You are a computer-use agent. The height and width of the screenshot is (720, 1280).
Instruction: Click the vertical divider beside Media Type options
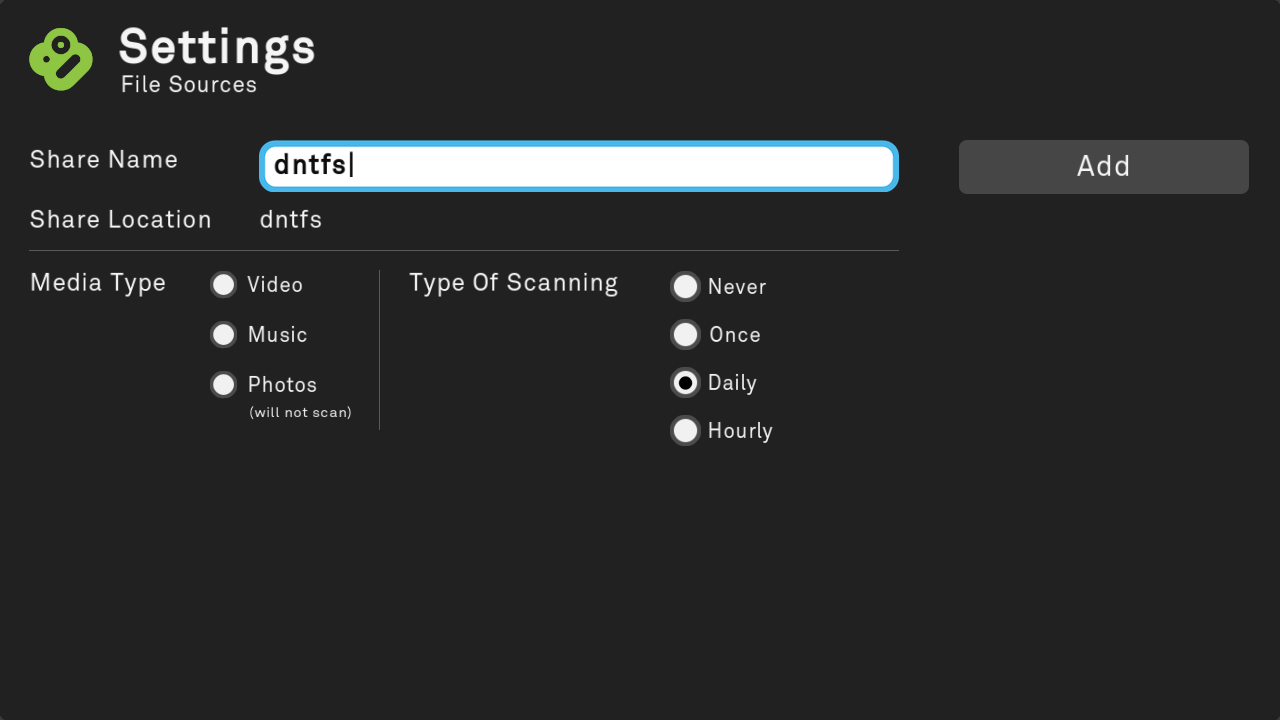pyautogui.click(x=380, y=350)
